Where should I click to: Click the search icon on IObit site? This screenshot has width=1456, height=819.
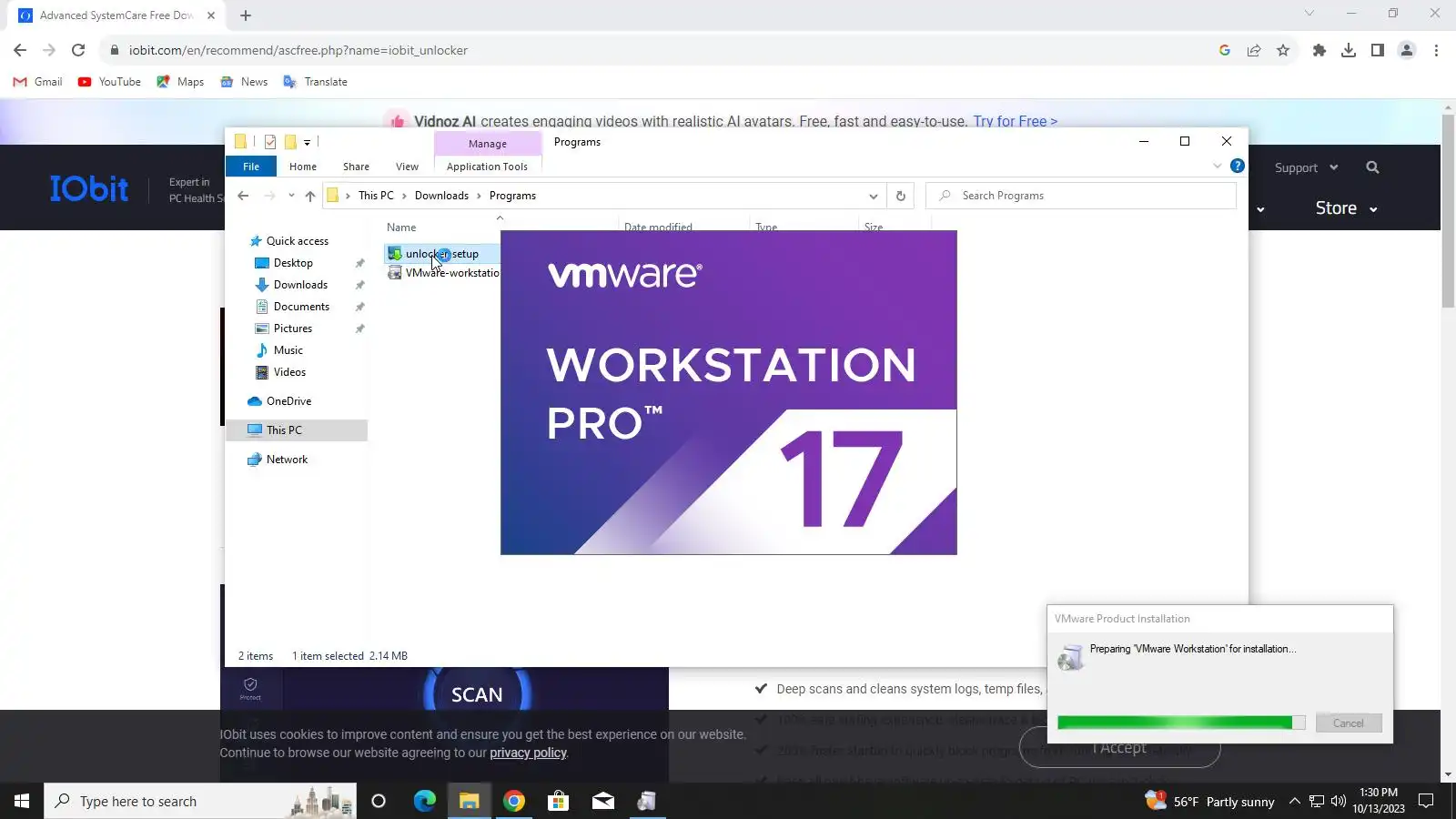click(1372, 167)
